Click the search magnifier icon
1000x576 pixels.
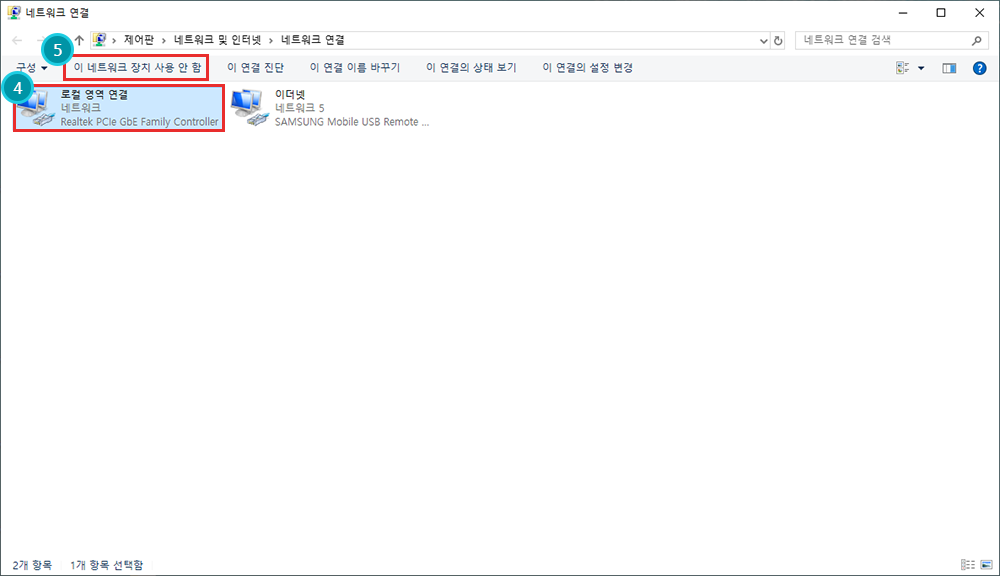(x=976, y=40)
